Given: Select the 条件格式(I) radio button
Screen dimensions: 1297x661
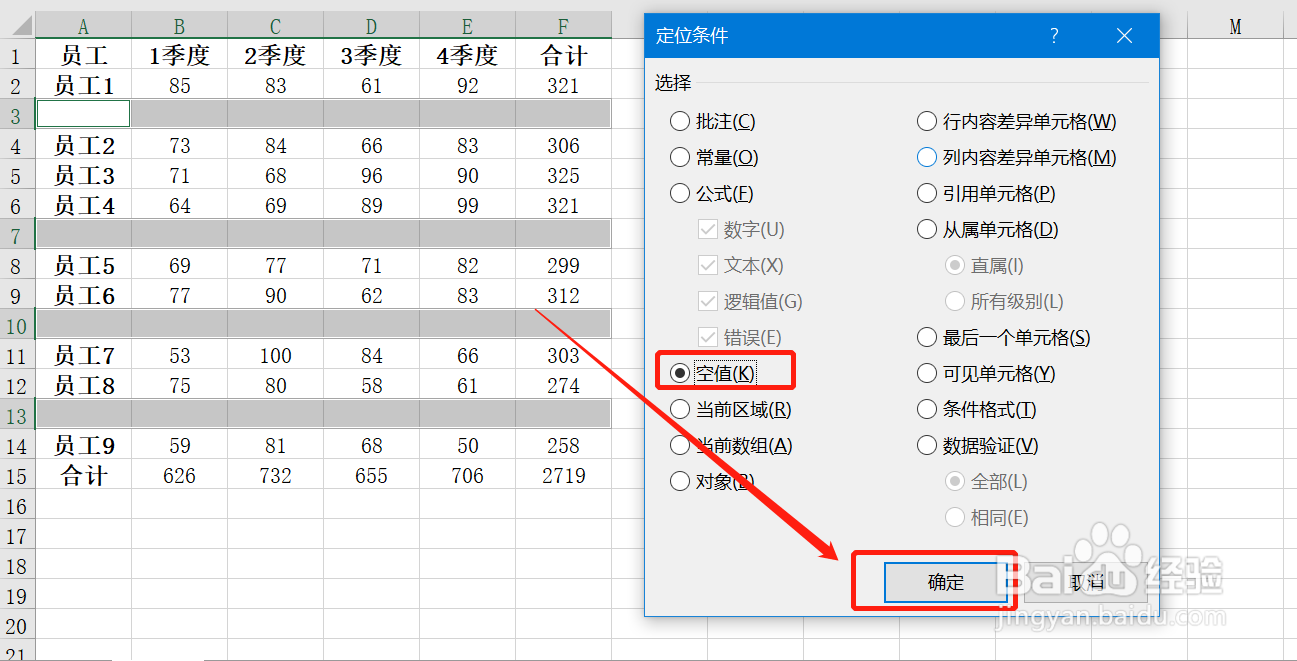Looking at the screenshot, I should pos(927,409).
